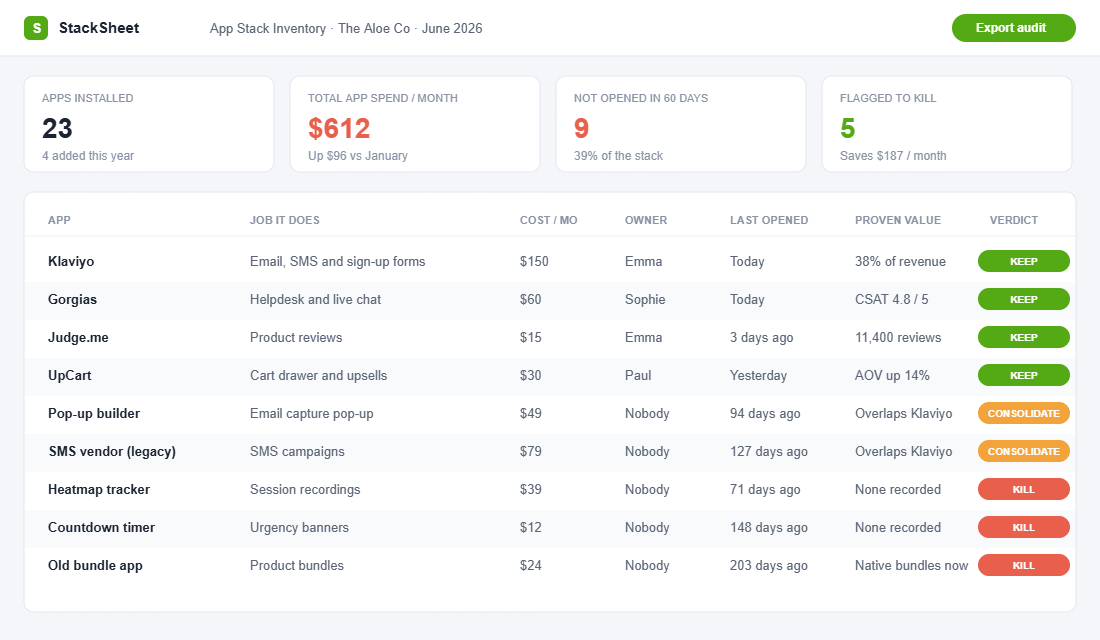Sort by the PROVEN VALUE header
This screenshot has width=1100, height=640.
coord(898,220)
